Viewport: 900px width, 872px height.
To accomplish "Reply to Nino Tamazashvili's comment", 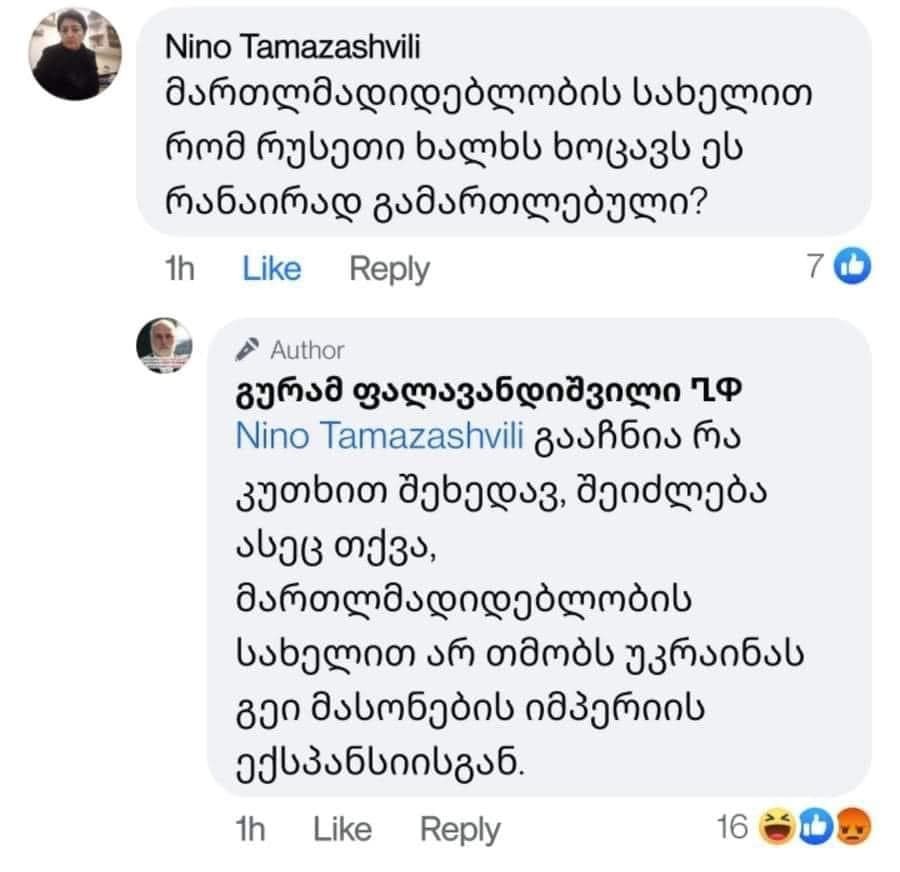I will [x=389, y=267].
